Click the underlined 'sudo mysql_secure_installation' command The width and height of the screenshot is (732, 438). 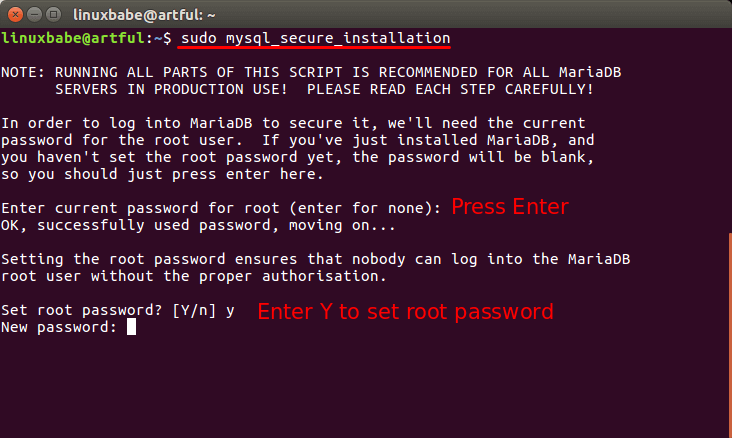click(x=315, y=38)
